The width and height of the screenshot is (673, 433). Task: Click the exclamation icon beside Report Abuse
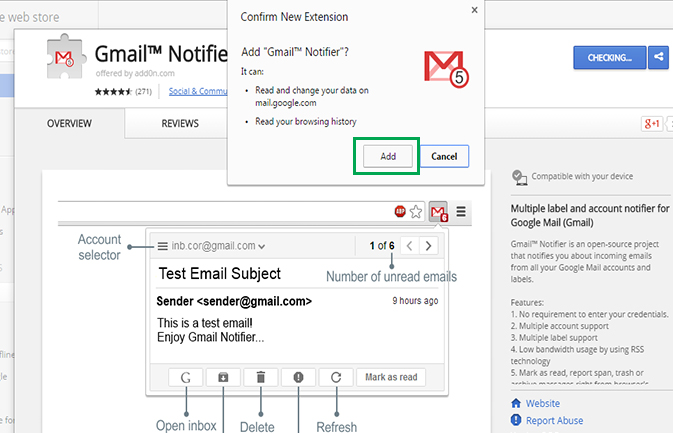516,420
